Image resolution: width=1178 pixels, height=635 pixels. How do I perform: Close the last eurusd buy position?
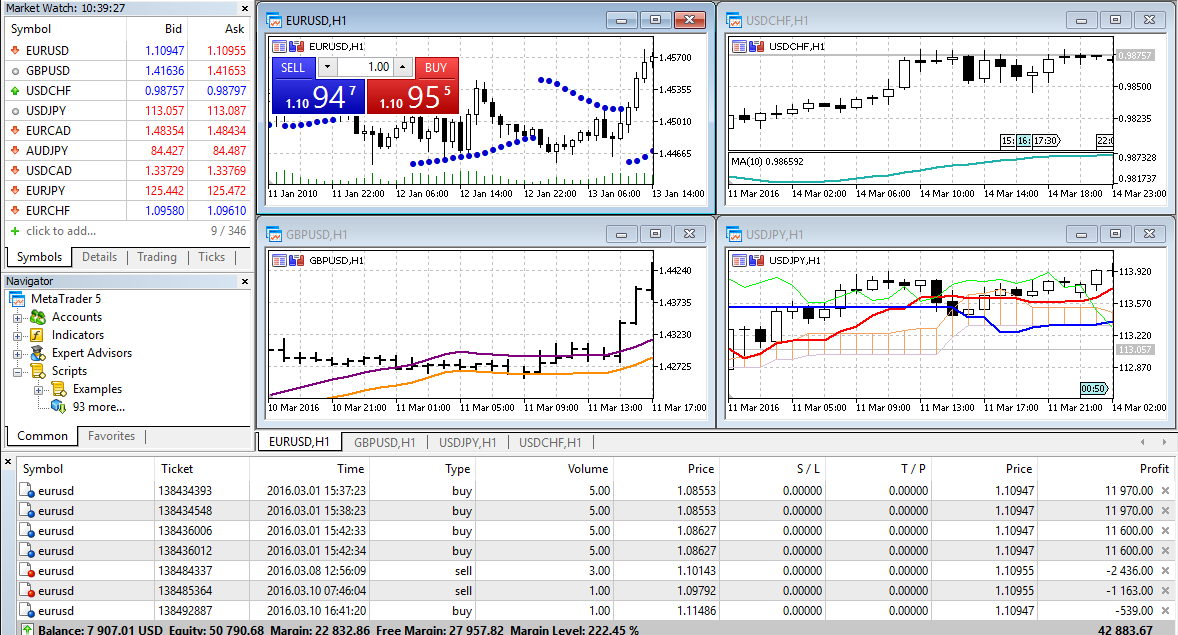(x=1166, y=610)
